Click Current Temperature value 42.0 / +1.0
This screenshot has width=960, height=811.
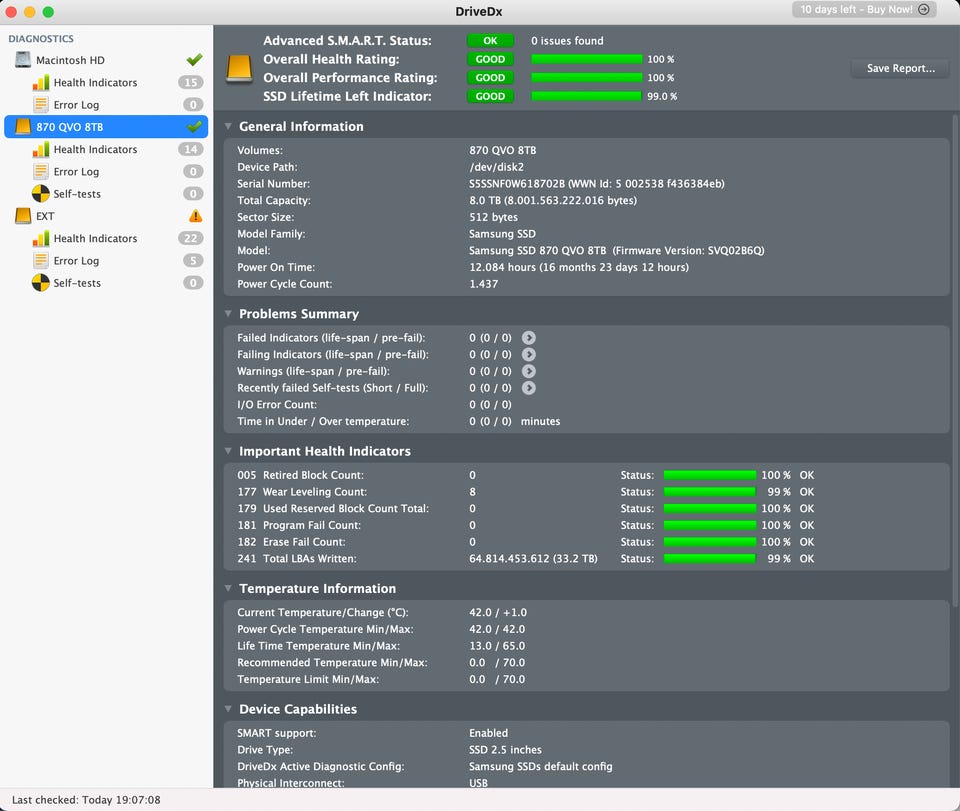[x=498, y=613]
